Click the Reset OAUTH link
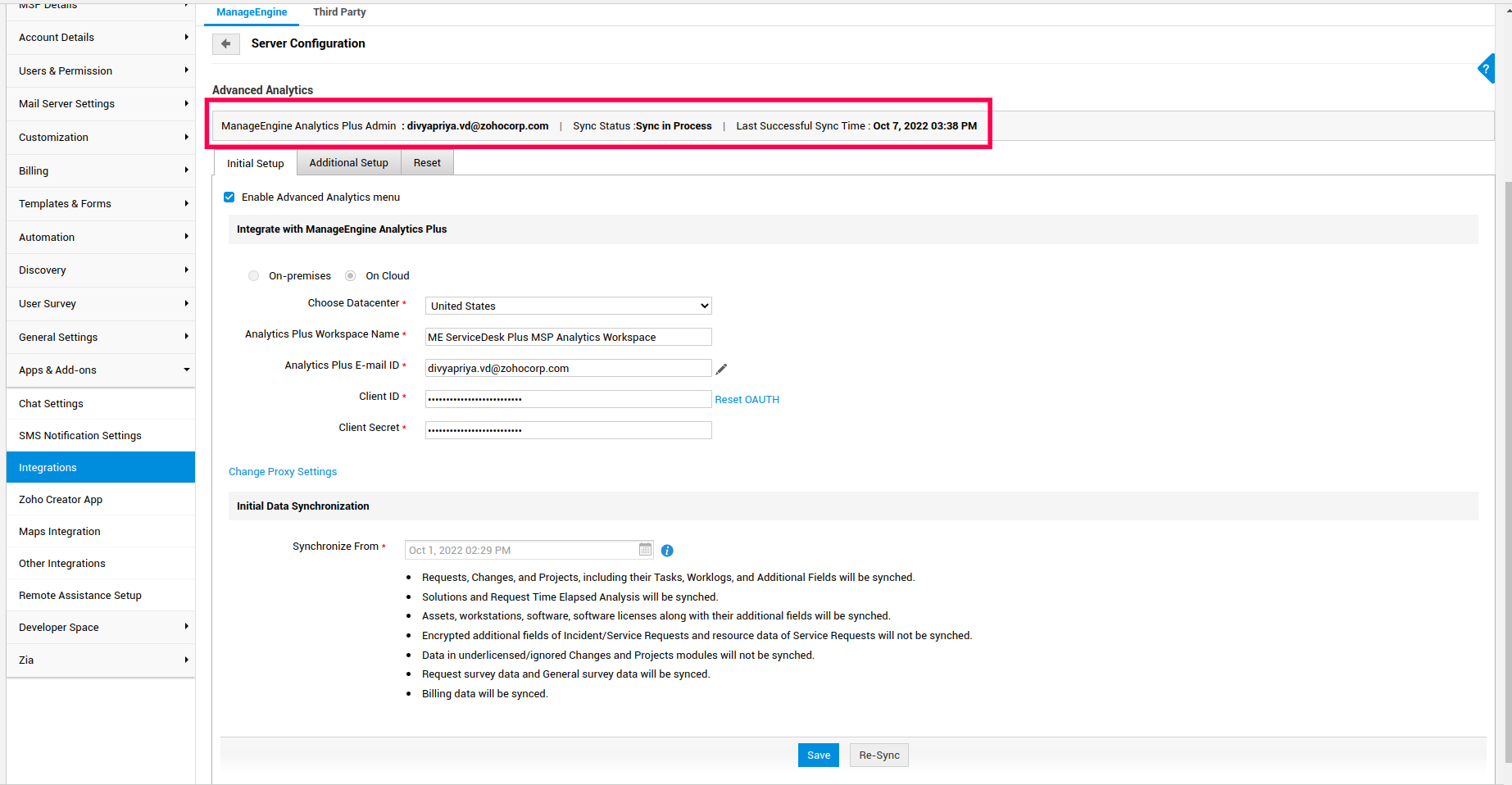The image size is (1512, 785). pyautogui.click(x=747, y=400)
